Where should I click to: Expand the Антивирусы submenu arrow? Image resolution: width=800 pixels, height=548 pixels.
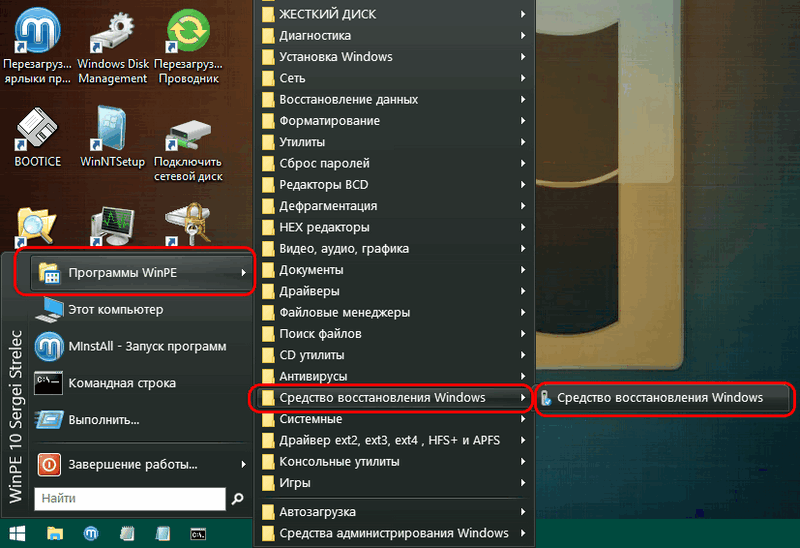[x=523, y=376]
